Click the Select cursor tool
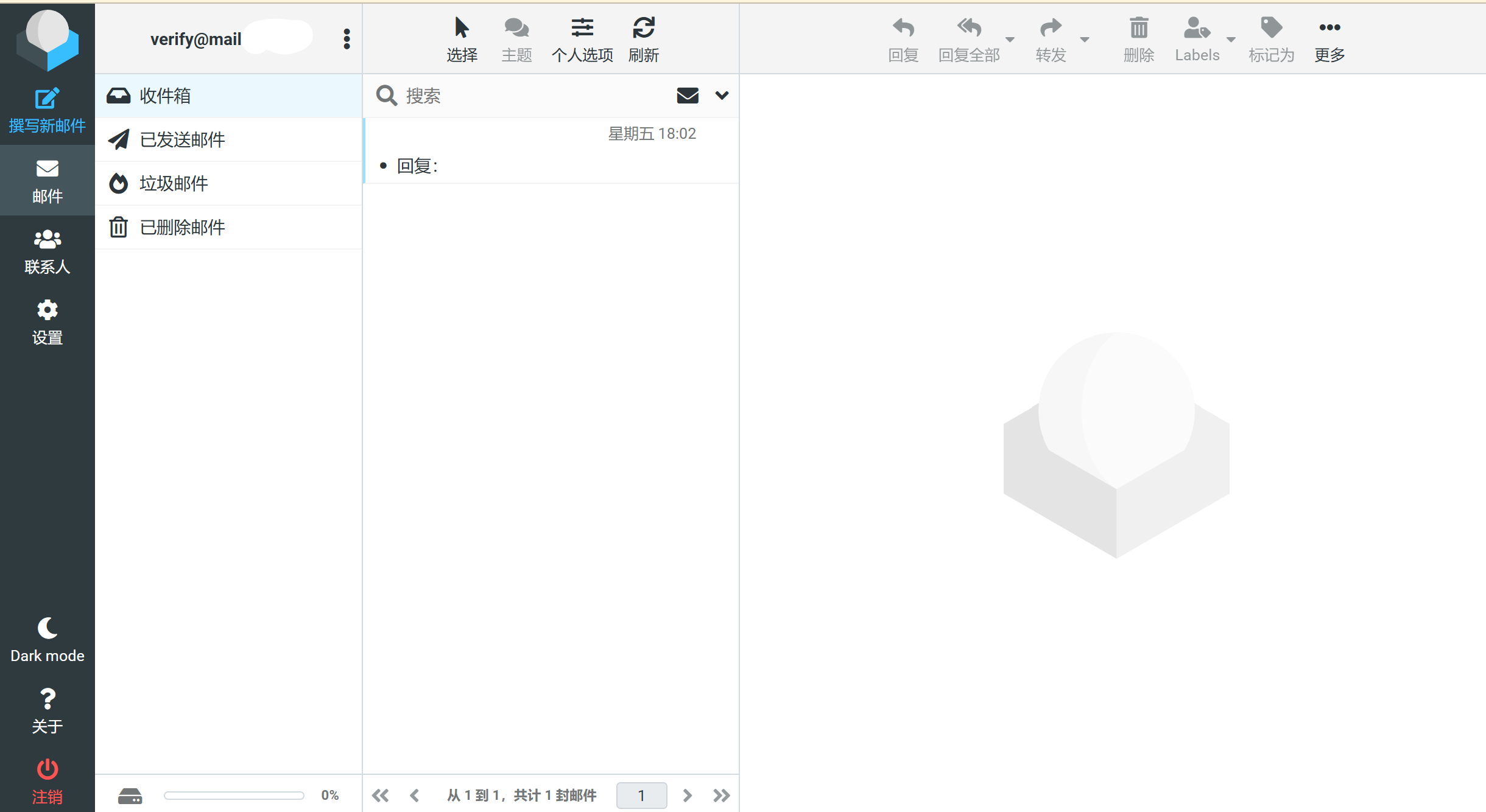1486x812 pixels. (x=462, y=28)
